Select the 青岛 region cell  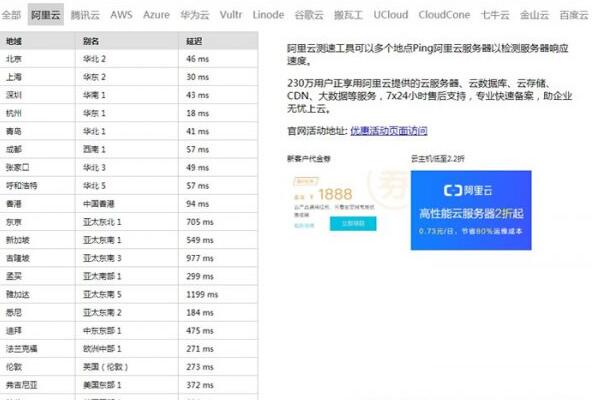click(x=38, y=131)
